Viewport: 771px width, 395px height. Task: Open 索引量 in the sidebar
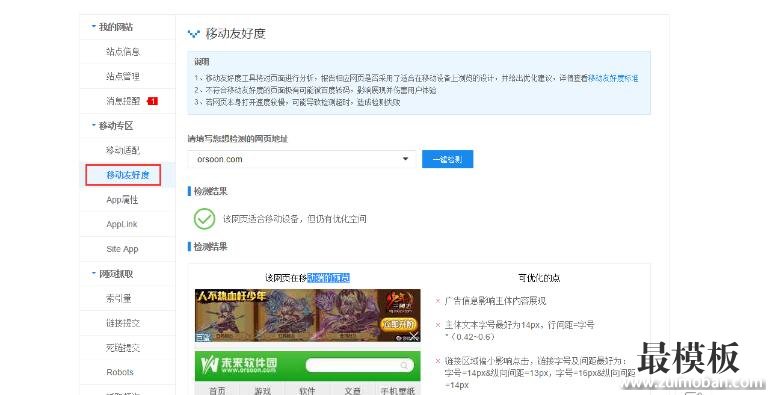pyautogui.click(x=118, y=299)
